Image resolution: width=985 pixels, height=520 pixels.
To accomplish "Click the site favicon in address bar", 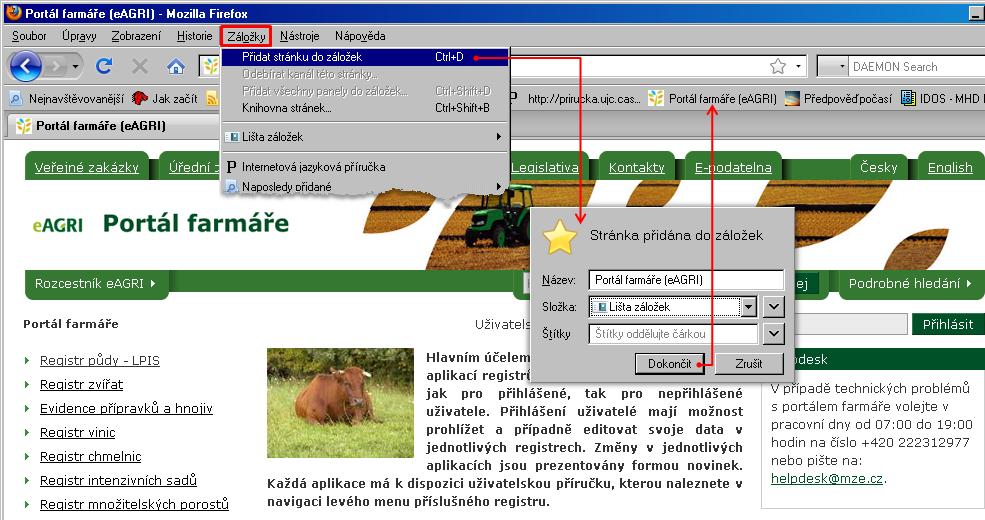I will click(x=209, y=66).
